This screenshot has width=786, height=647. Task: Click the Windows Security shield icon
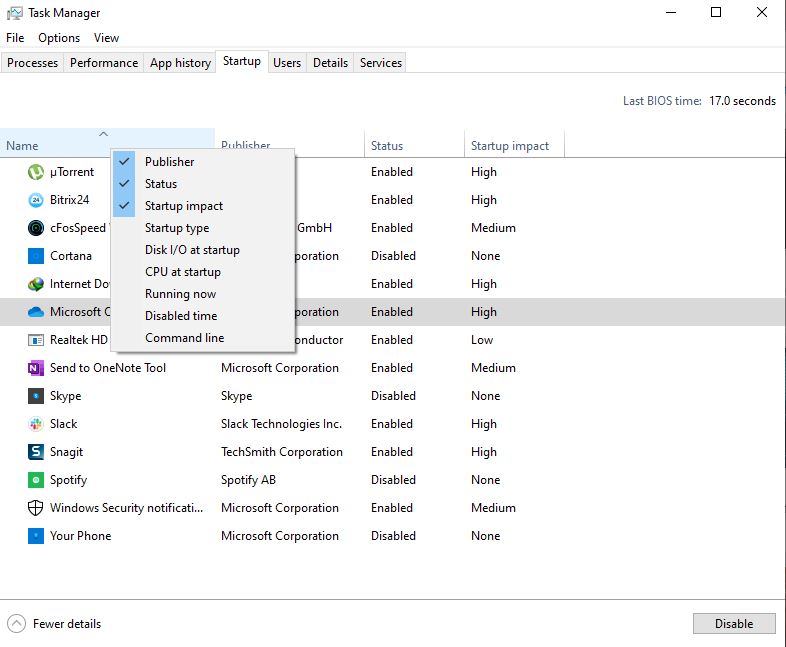[36, 508]
